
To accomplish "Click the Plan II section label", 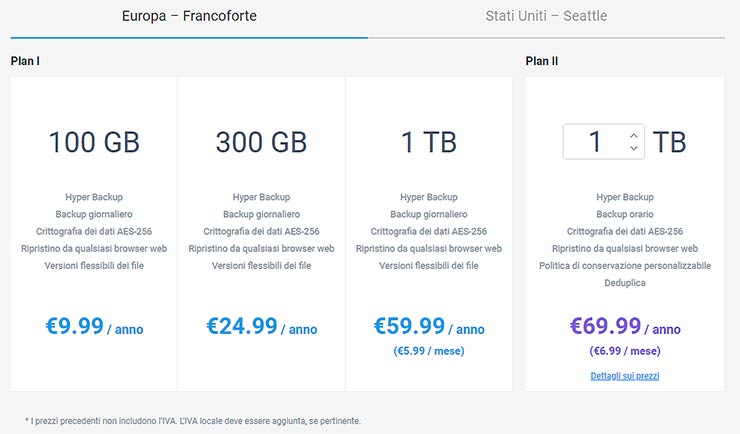I will click(x=542, y=61).
